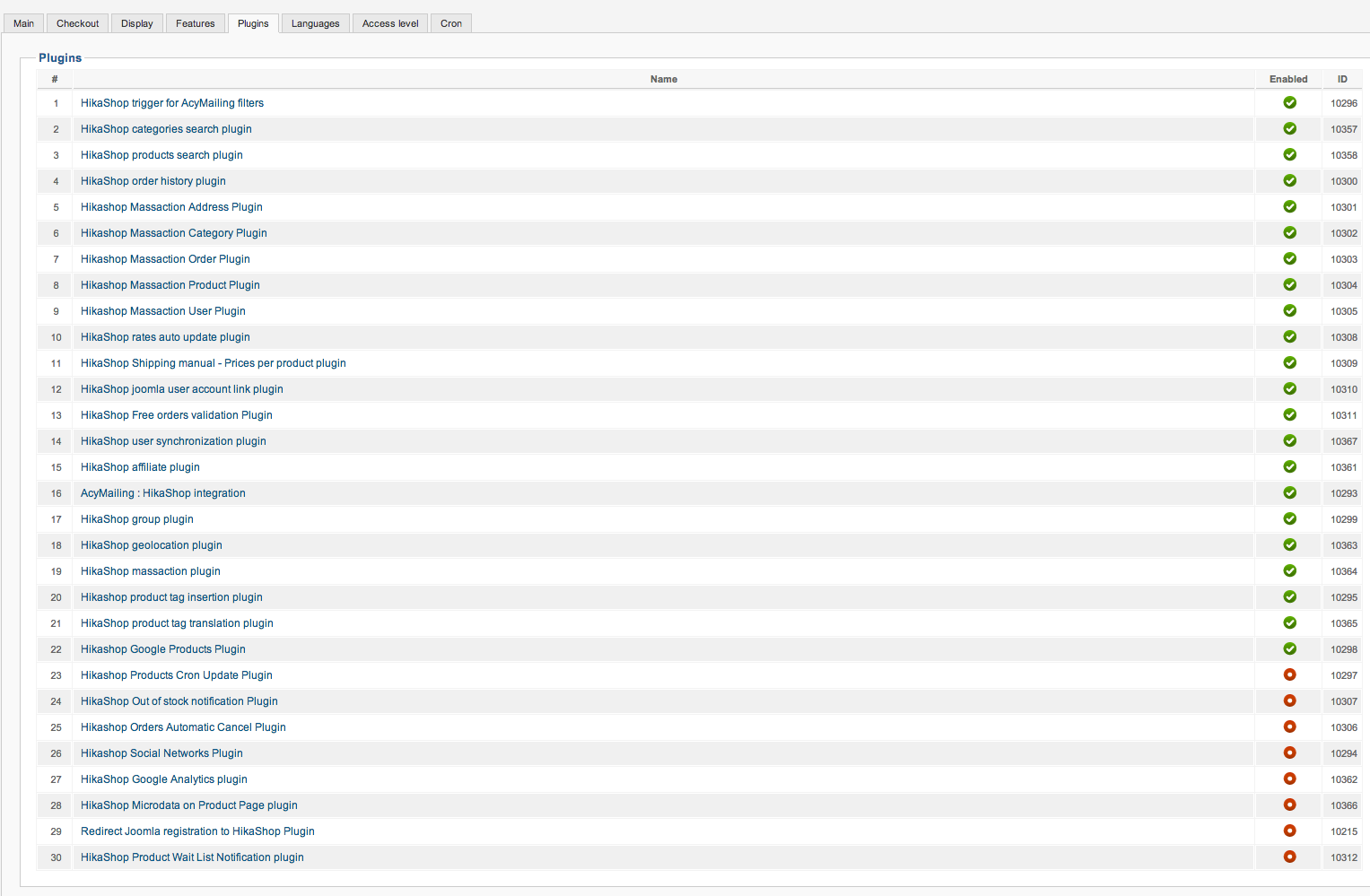This screenshot has width=1370, height=896.
Task: Click the Name column header
Action: pyautogui.click(x=664, y=79)
